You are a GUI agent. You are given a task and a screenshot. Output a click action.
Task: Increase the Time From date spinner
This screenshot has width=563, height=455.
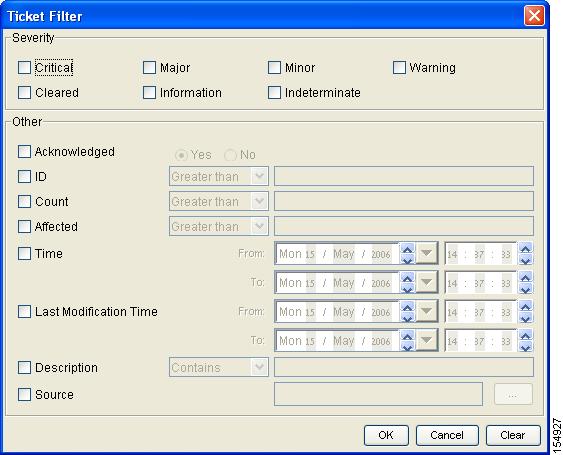point(408,248)
